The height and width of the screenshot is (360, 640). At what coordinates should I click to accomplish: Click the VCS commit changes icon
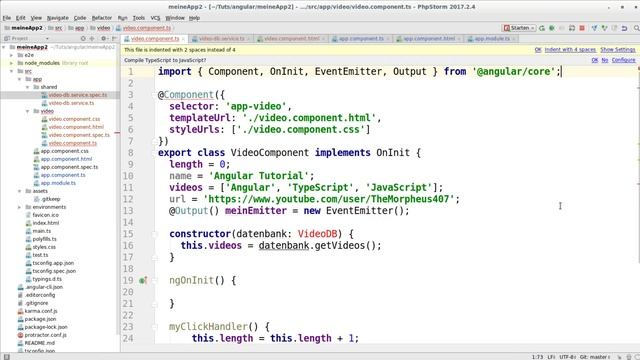click(604, 28)
